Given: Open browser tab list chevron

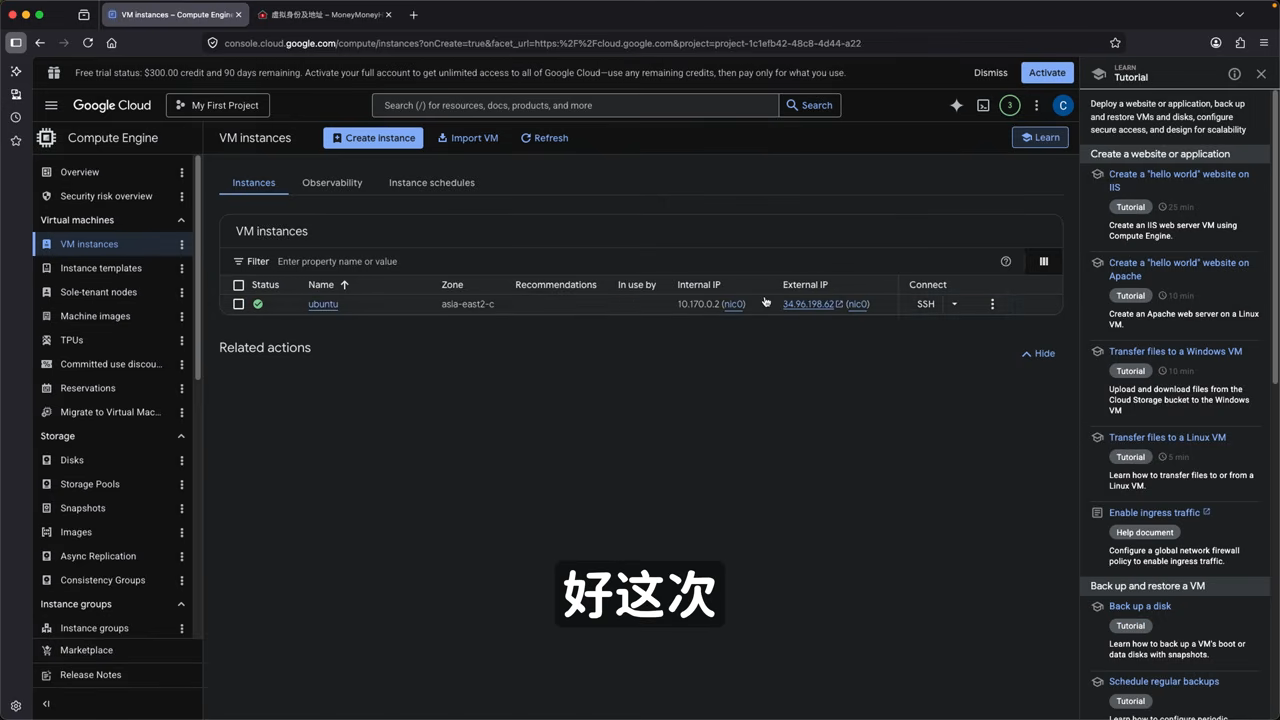Looking at the screenshot, I should click(1240, 15).
